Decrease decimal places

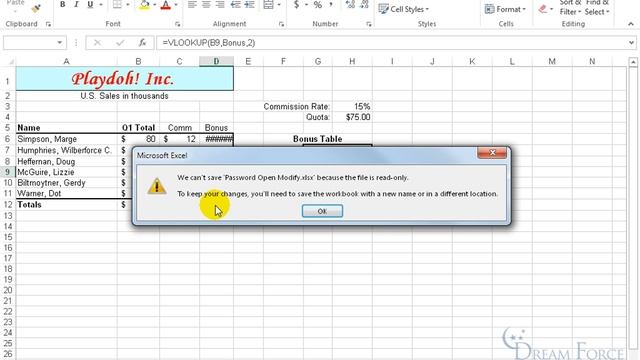click(364, 4)
